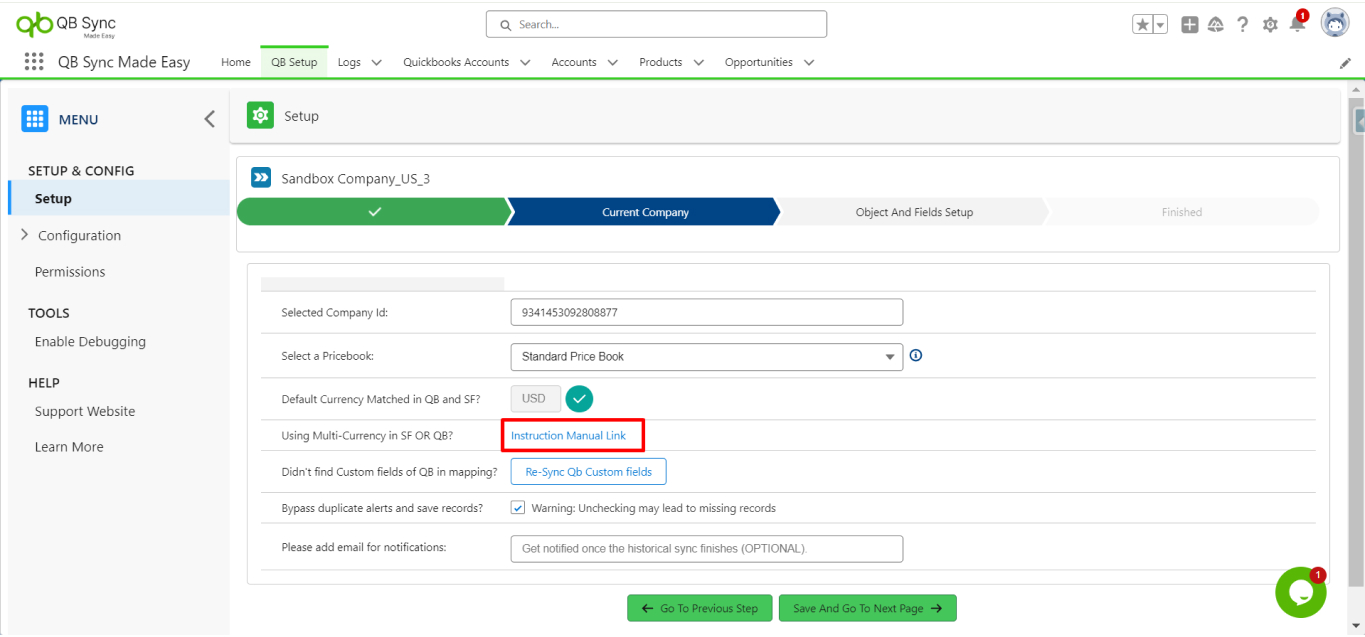The height and width of the screenshot is (637, 1365).
Task: Open the Select a Pricebook dropdown
Action: coord(707,356)
